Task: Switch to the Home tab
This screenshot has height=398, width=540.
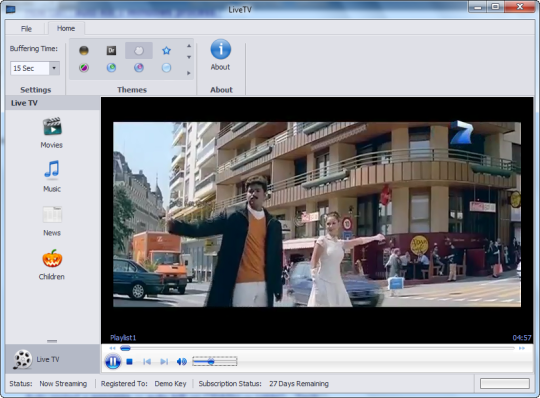Action: [66, 28]
